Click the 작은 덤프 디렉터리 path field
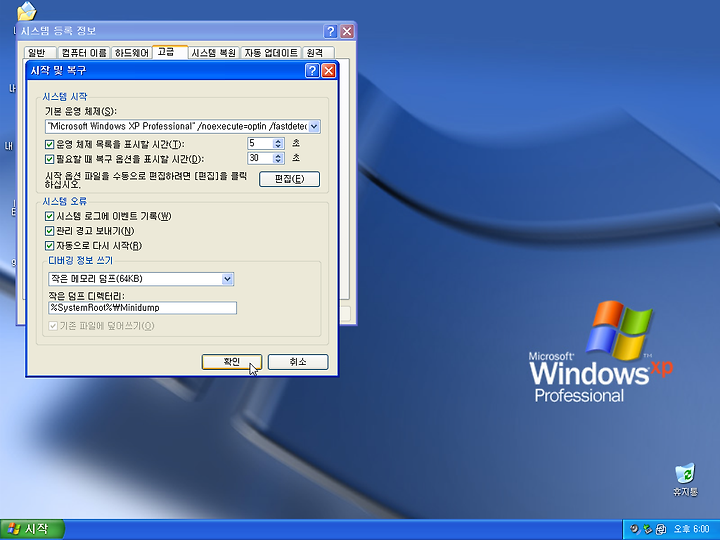720x540 pixels. click(142, 308)
